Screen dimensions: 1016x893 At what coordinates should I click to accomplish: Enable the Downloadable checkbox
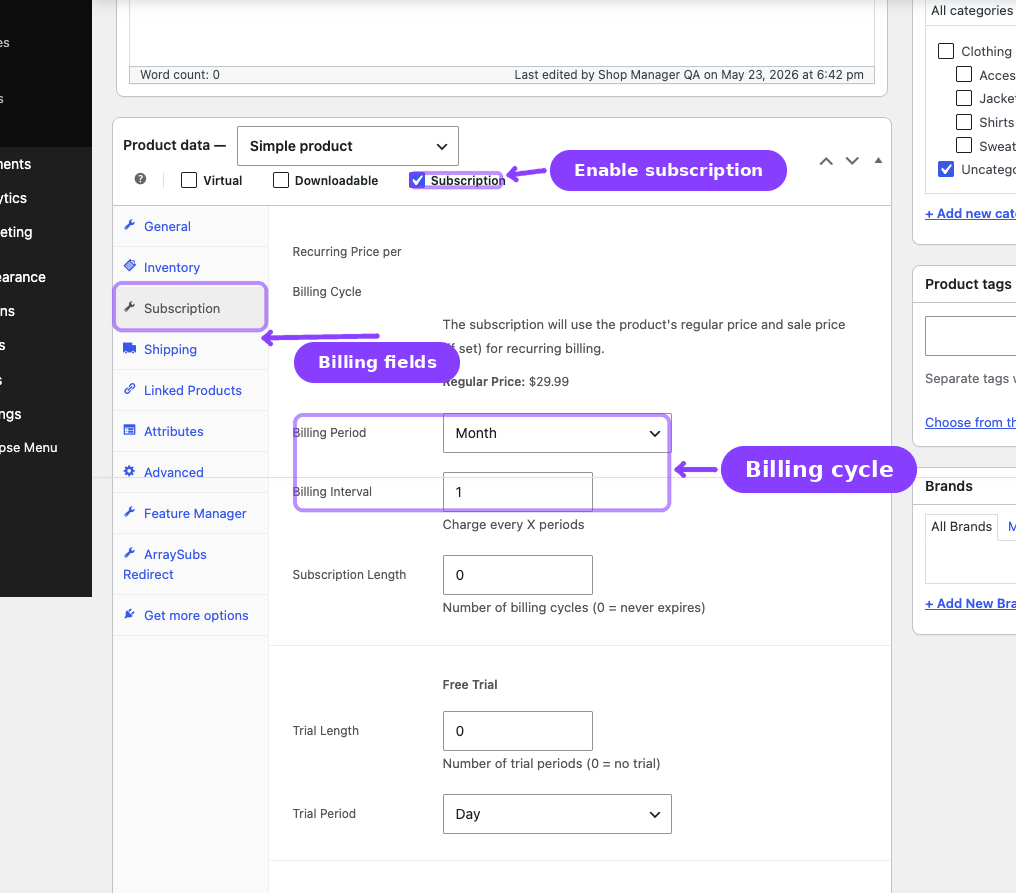281,180
